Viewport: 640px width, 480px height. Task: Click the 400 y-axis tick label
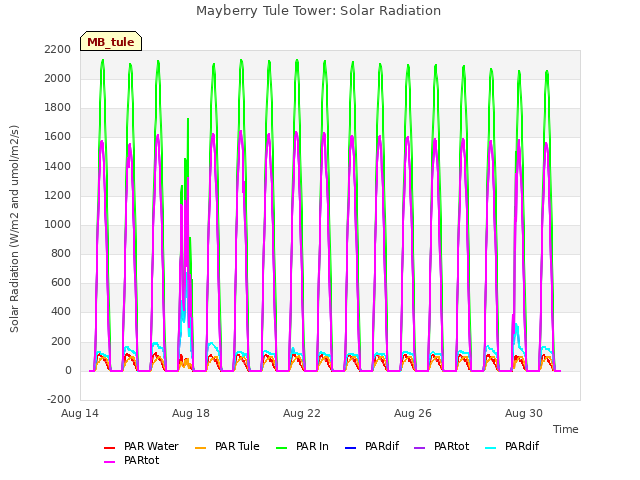point(61,311)
